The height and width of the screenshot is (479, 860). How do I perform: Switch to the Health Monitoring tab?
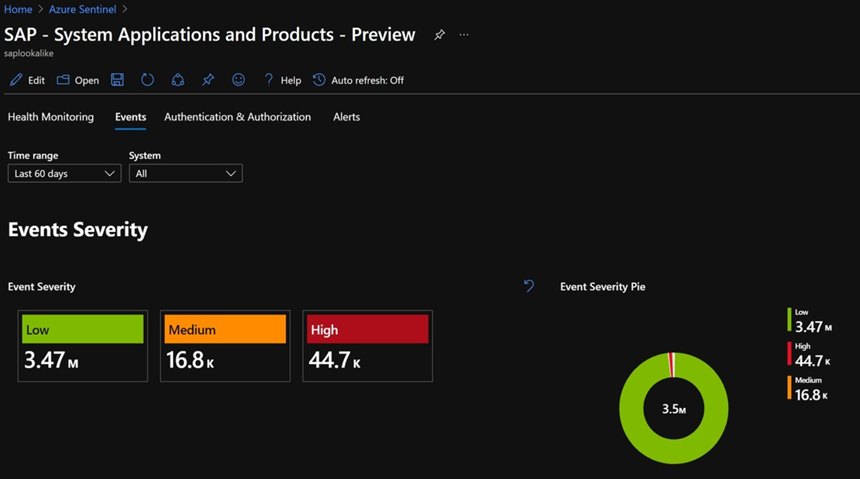pyautogui.click(x=51, y=117)
